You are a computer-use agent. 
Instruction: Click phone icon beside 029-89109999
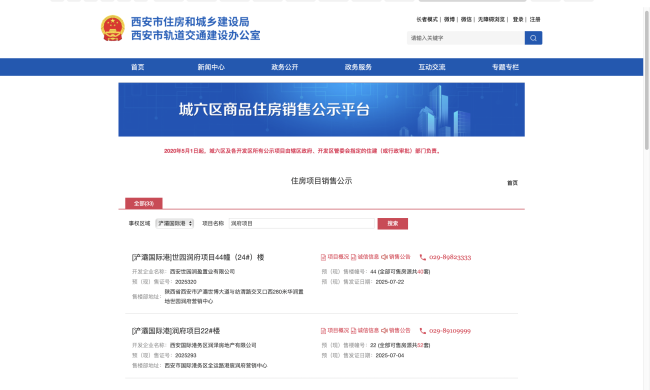[422, 331]
